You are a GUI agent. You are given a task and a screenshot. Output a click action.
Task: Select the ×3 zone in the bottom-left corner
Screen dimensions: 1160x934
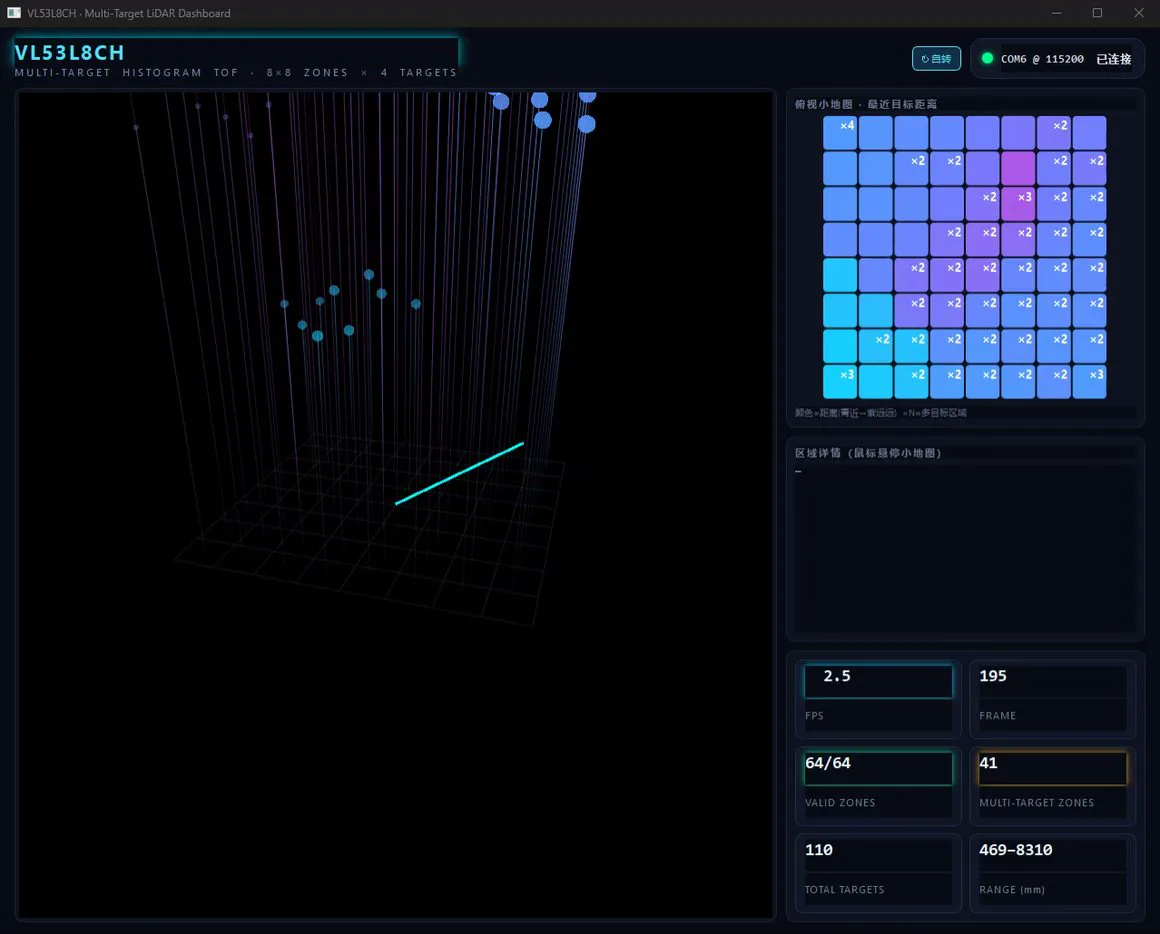(840, 382)
